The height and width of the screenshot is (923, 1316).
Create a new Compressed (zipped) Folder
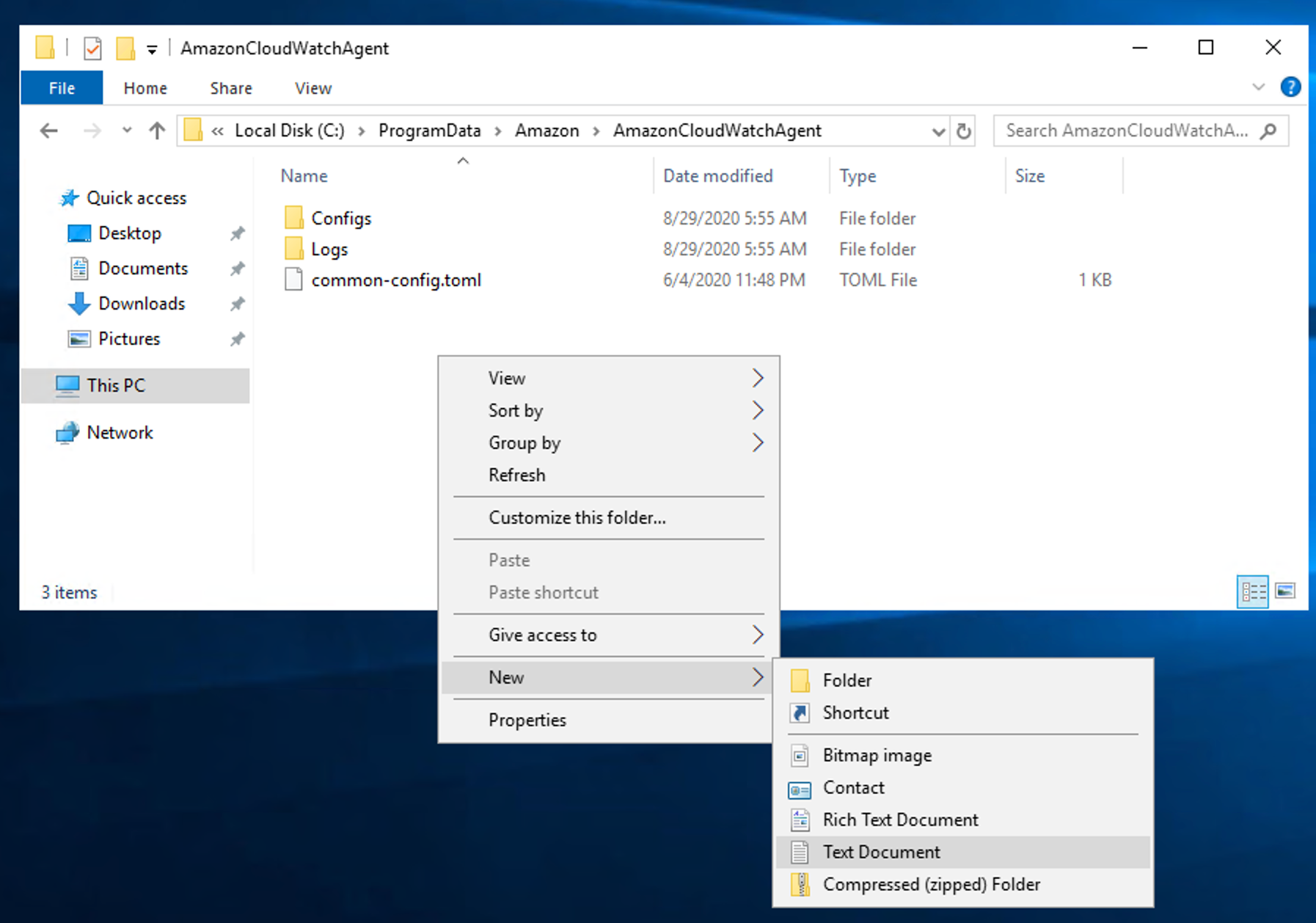(963, 884)
